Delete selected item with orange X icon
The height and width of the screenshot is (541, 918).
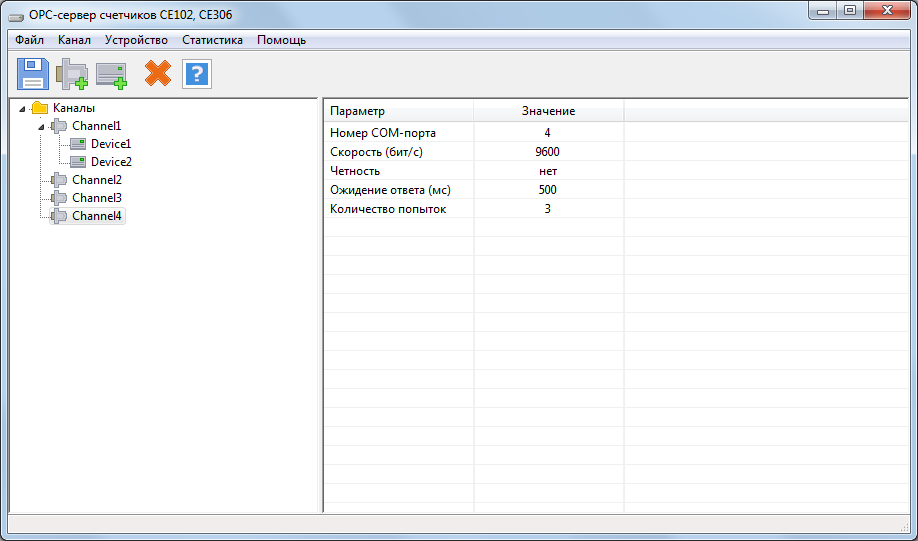pyautogui.click(x=158, y=74)
